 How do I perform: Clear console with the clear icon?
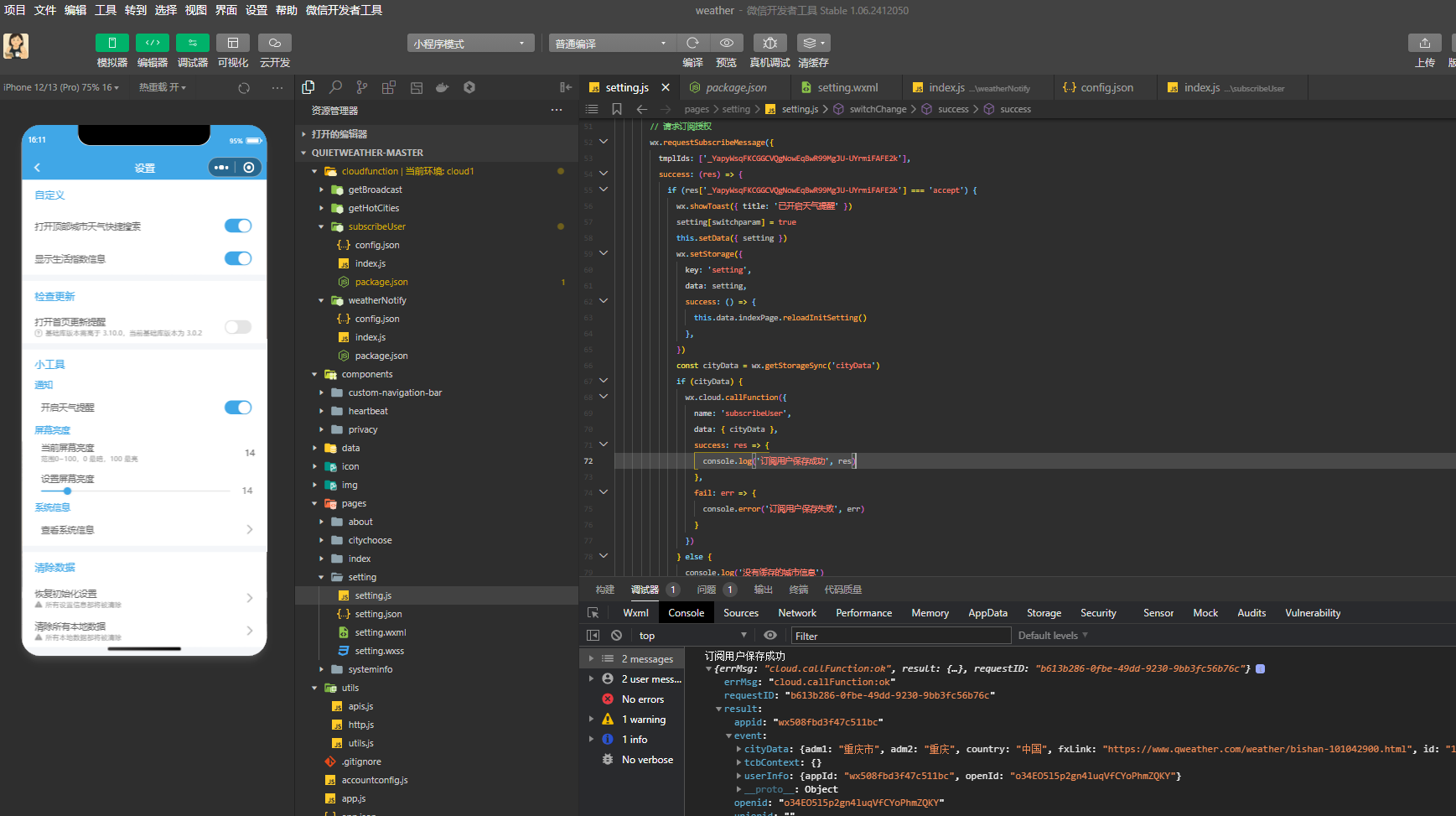[616, 636]
